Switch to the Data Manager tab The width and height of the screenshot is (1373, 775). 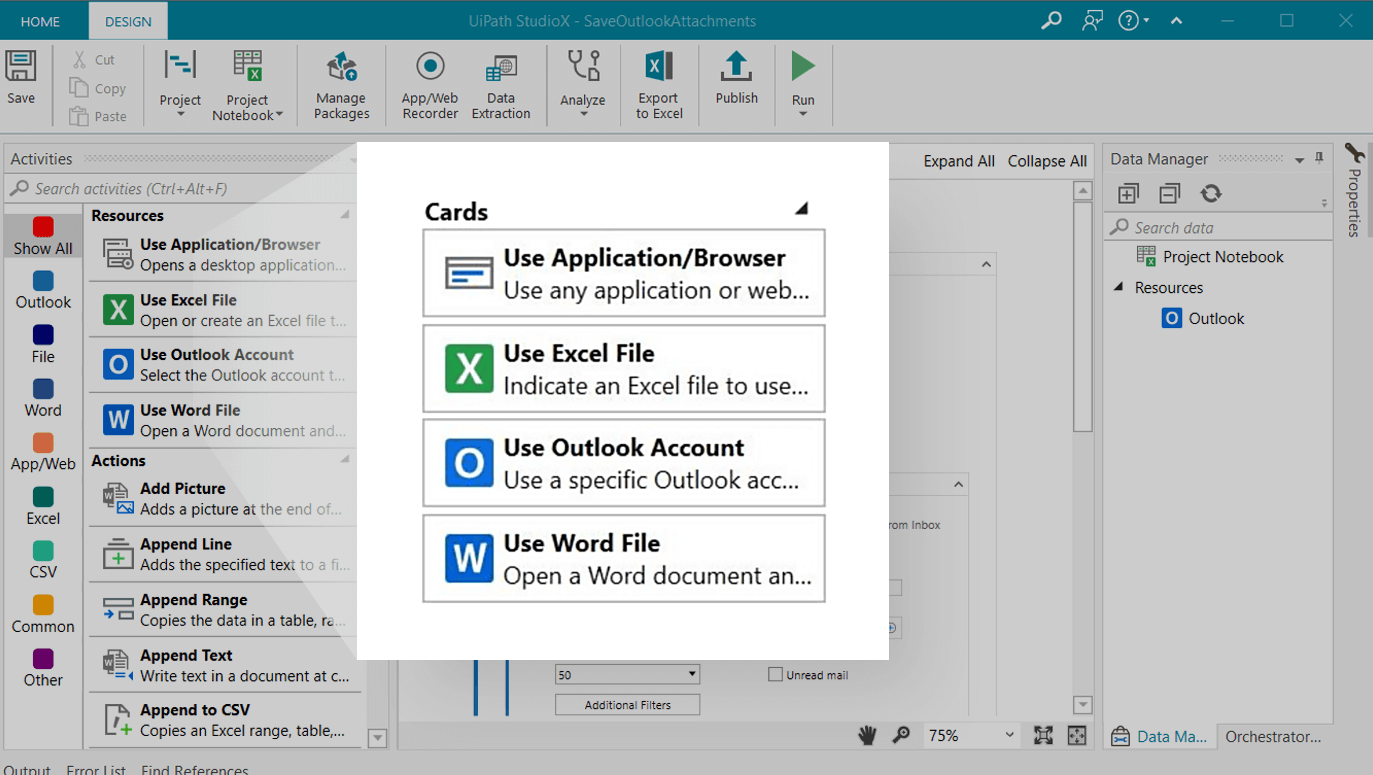1160,736
